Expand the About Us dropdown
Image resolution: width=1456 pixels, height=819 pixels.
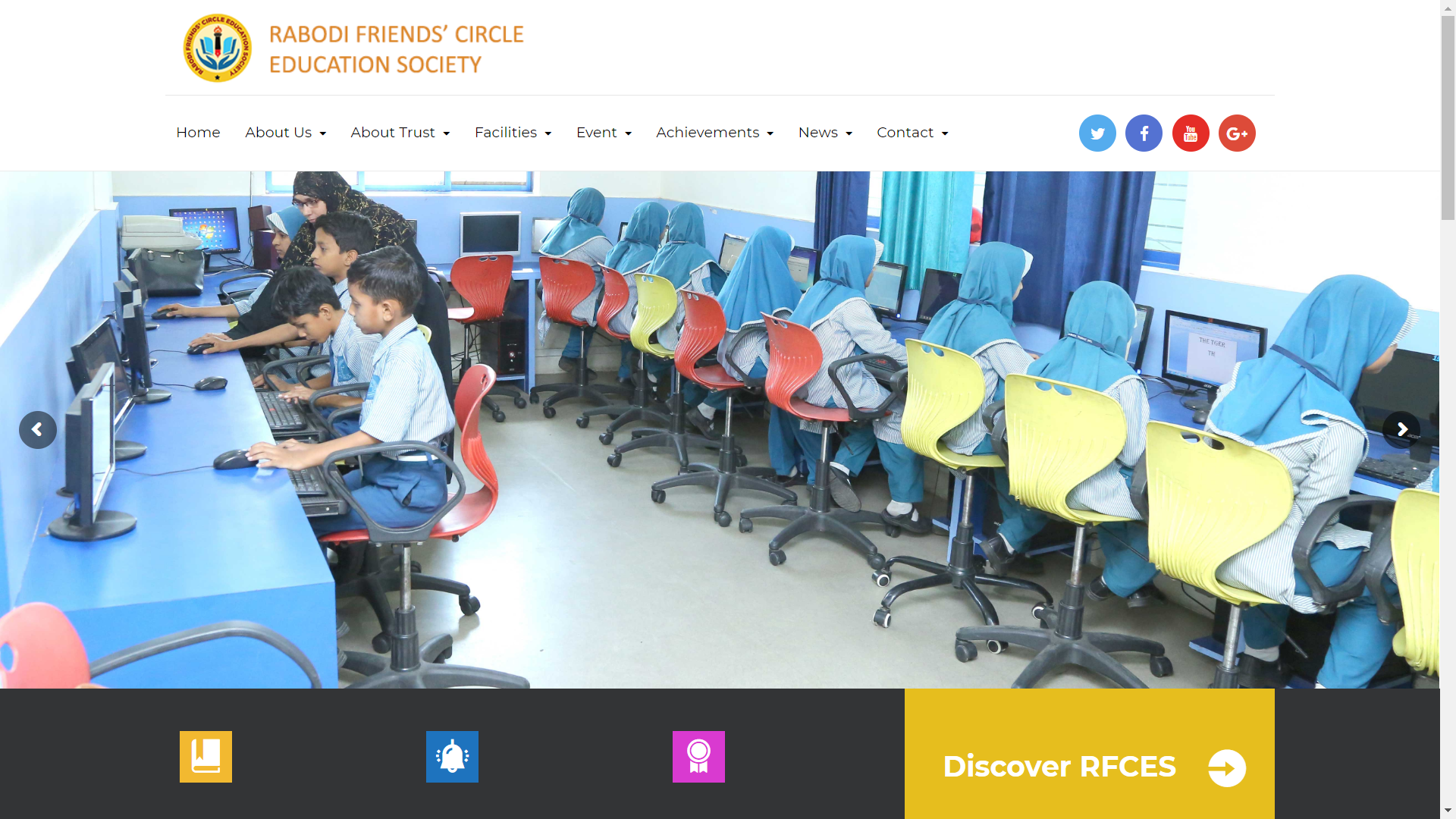[285, 133]
